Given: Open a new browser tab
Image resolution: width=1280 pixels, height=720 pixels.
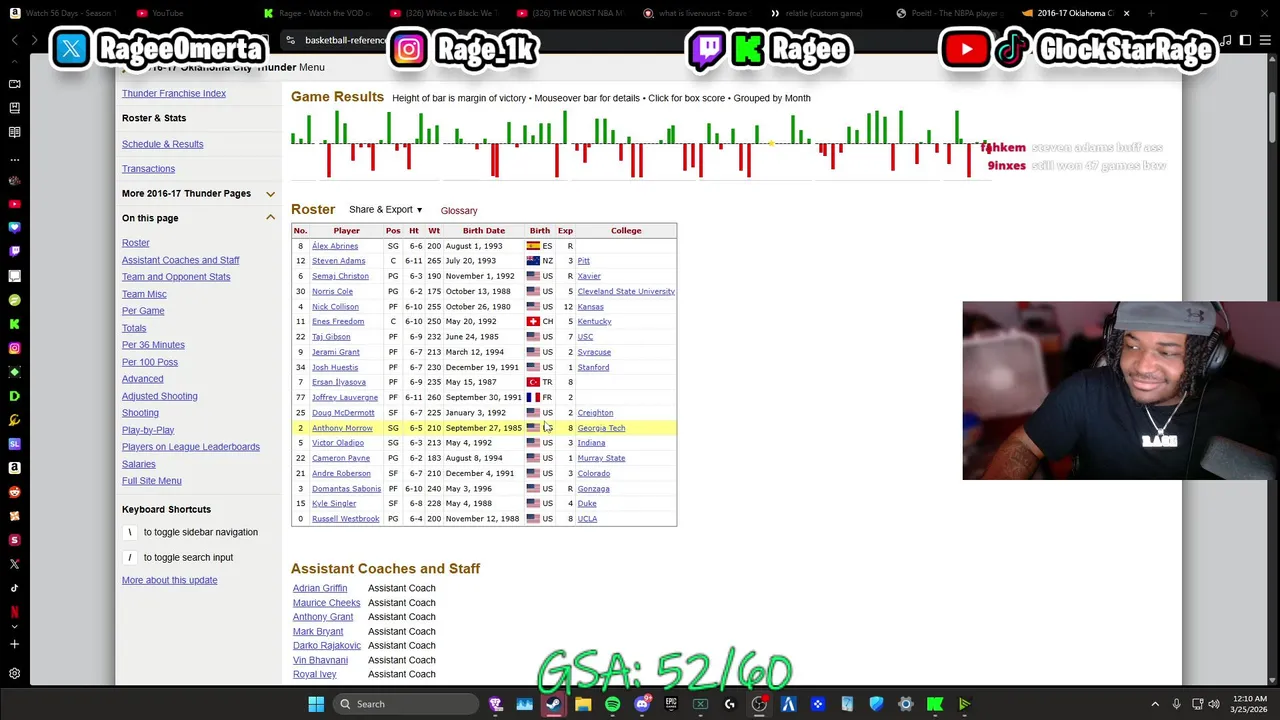Looking at the screenshot, I should click(x=1151, y=13).
